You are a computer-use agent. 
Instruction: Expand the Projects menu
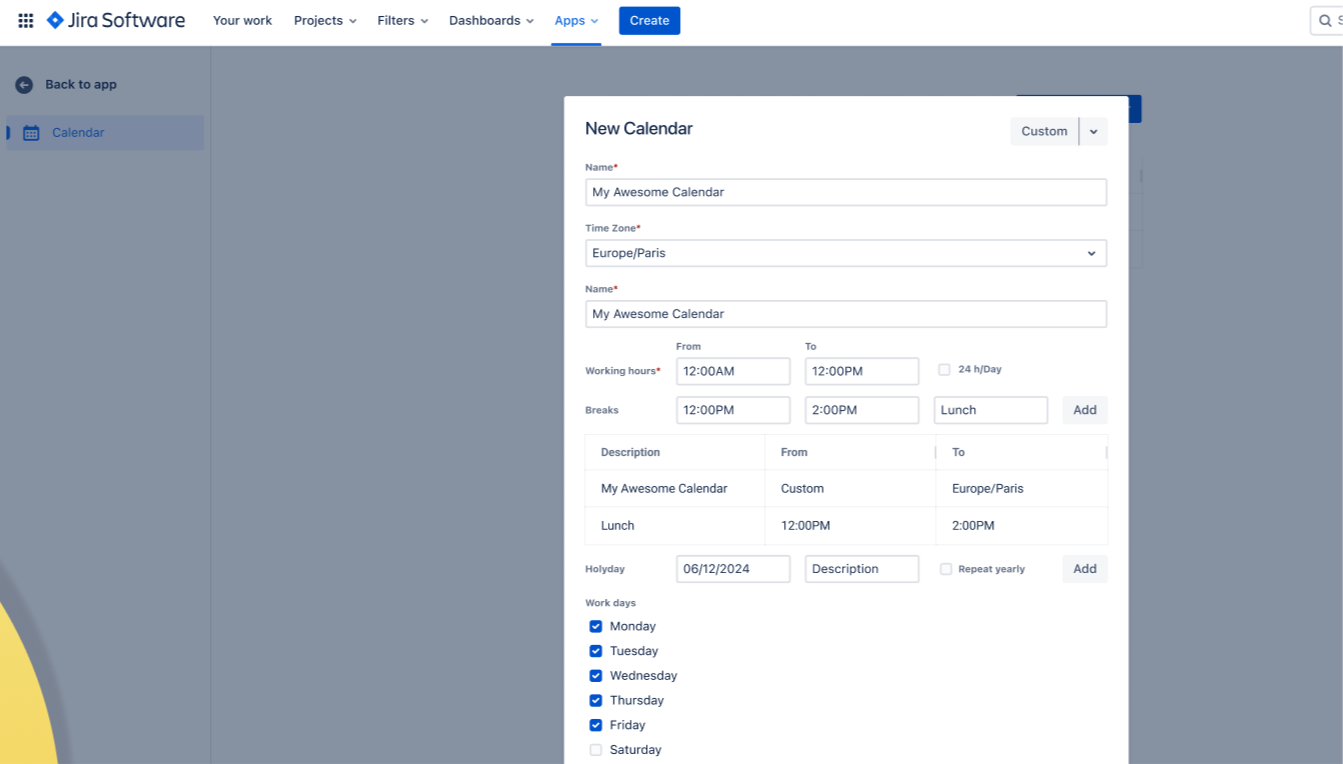[325, 20]
